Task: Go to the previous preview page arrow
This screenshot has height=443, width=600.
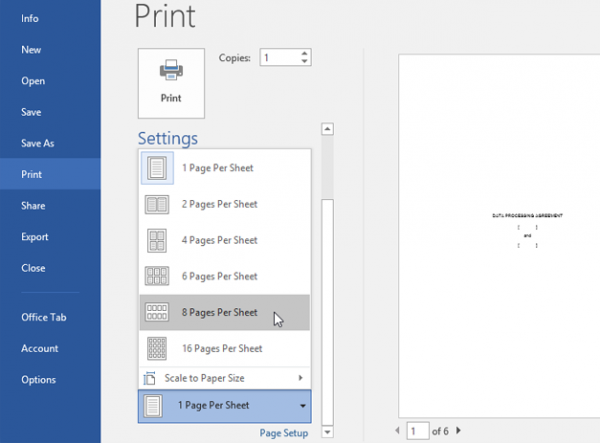Action: (x=398, y=431)
